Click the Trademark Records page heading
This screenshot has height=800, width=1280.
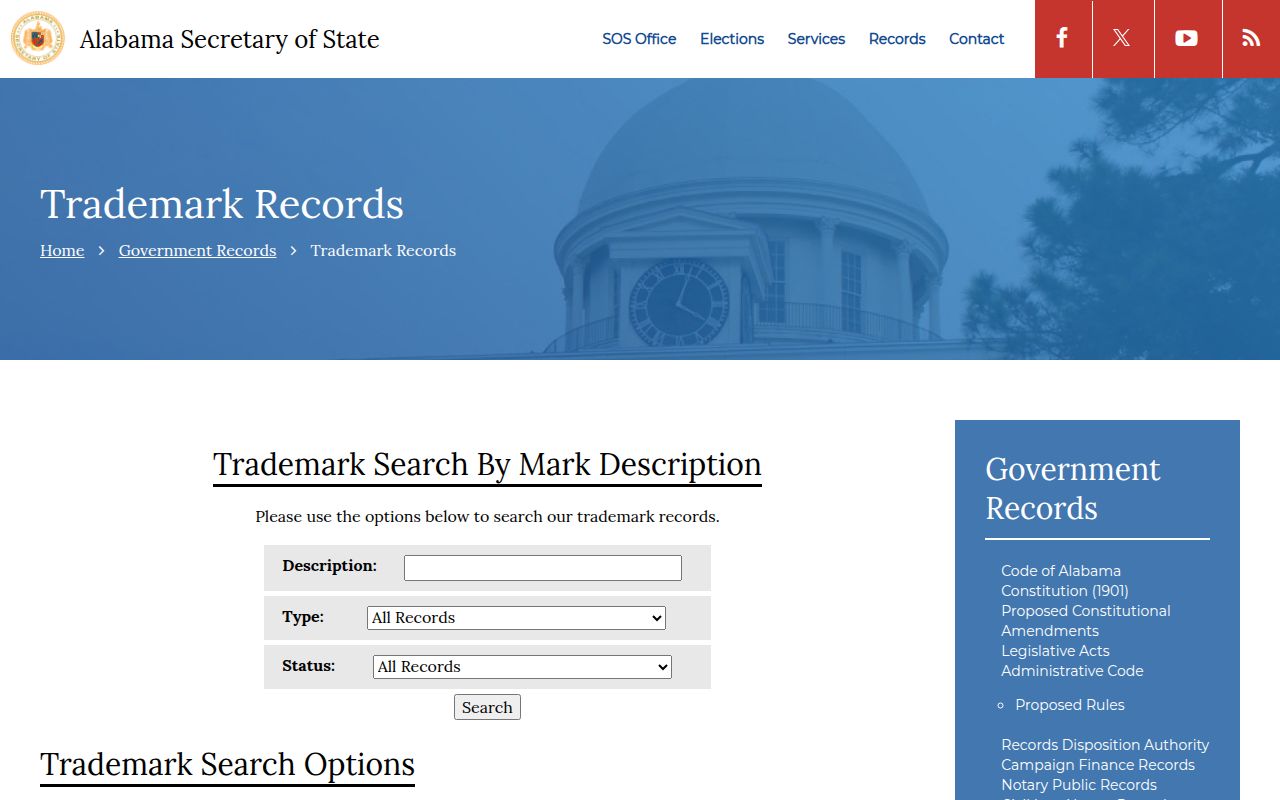[222, 204]
